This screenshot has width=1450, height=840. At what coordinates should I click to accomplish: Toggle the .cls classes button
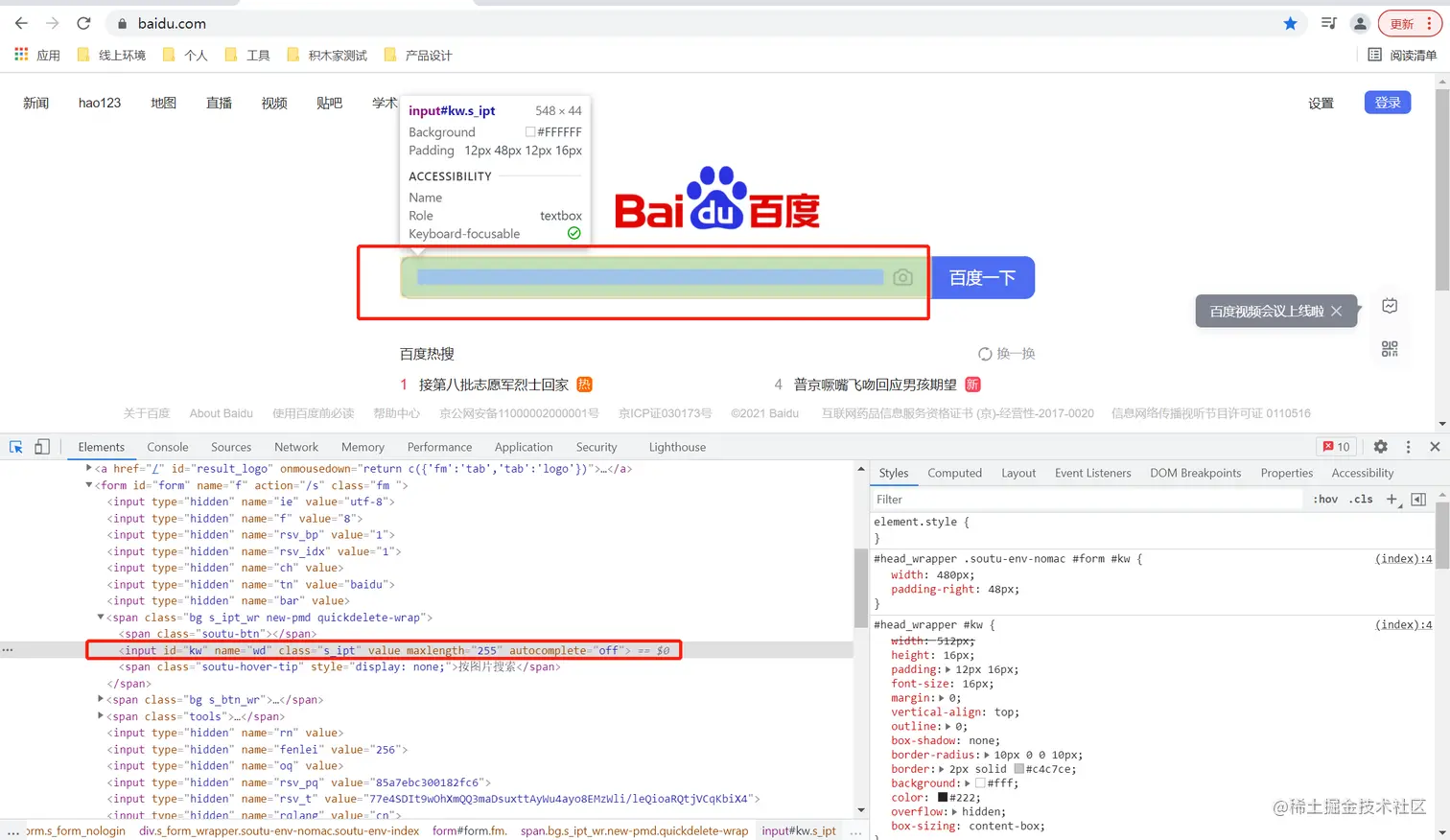(x=1361, y=500)
